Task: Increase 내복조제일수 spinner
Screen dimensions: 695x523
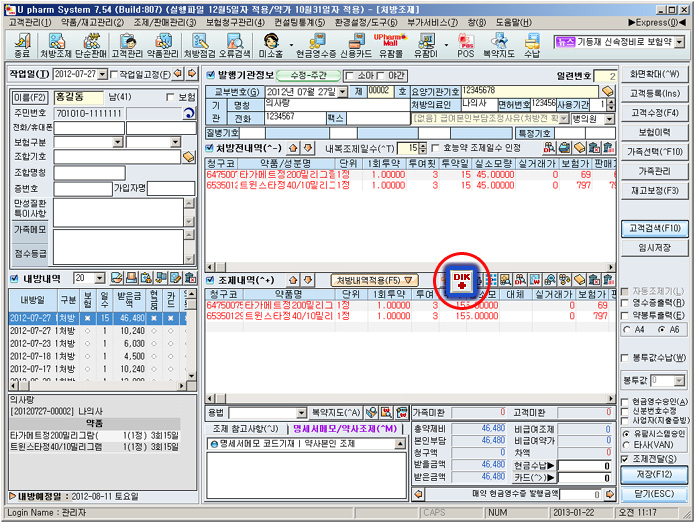Action: (x=422, y=145)
